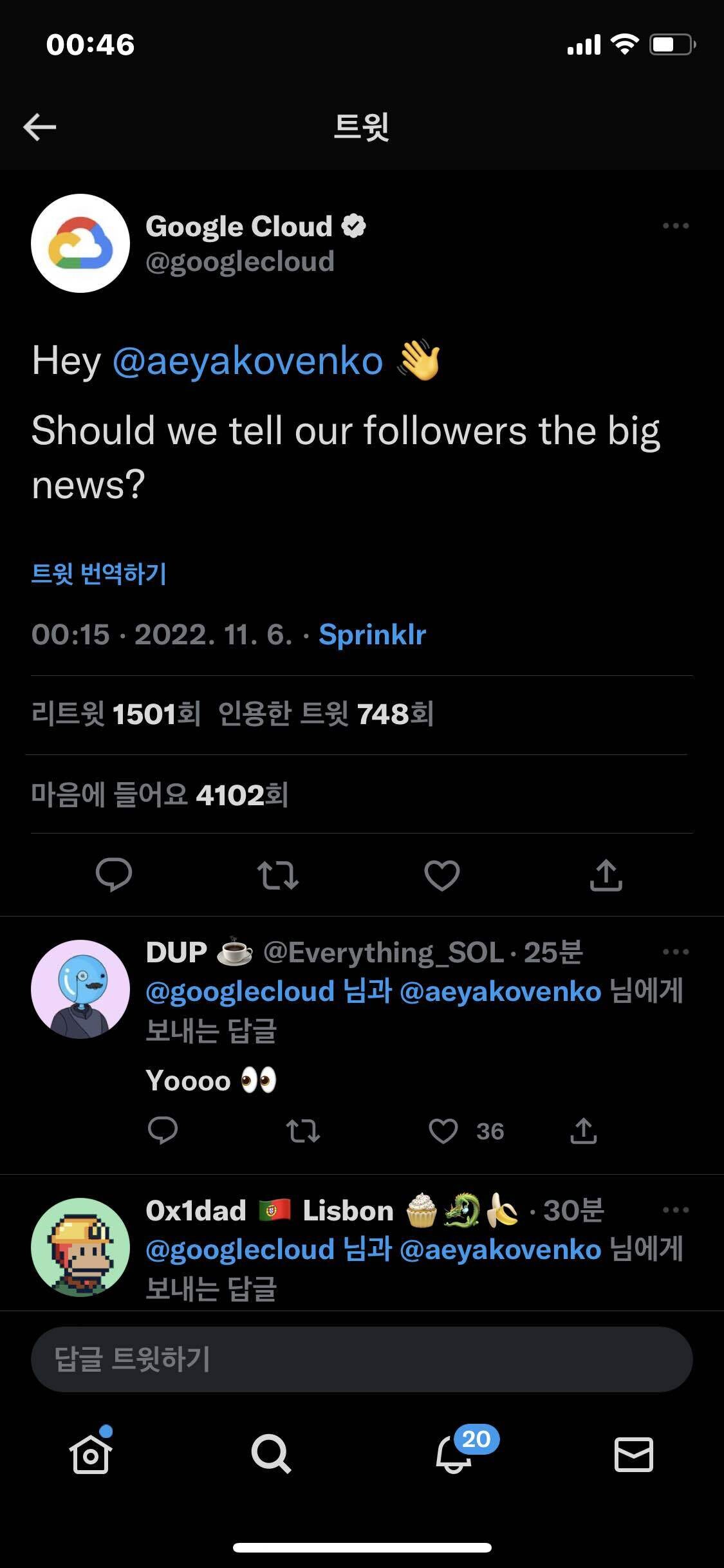
Task: Open more options on DUP's reply
Action: click(x=675, y=952)
